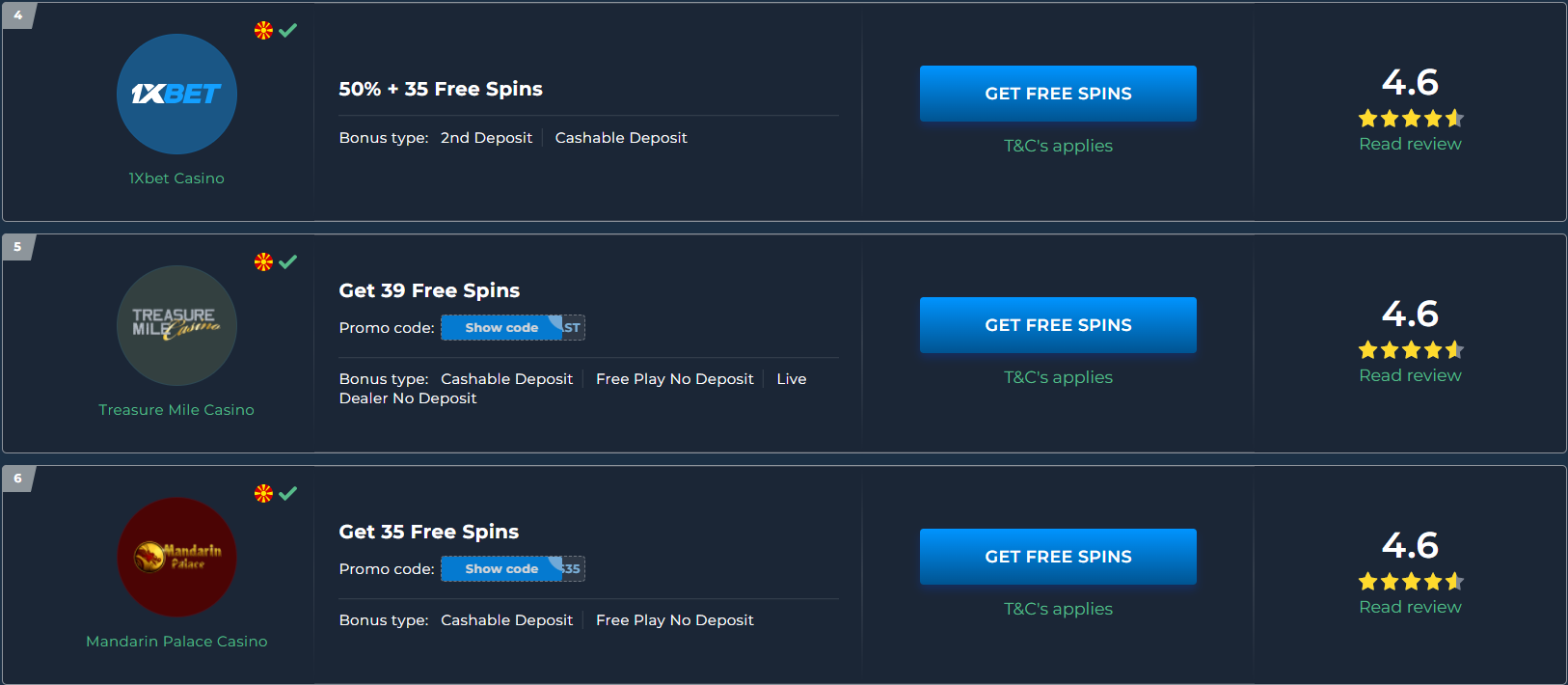The image size is (1568, 685).
Task: Open the Treasure Mile Casino name link
Action: click(176, 410)
